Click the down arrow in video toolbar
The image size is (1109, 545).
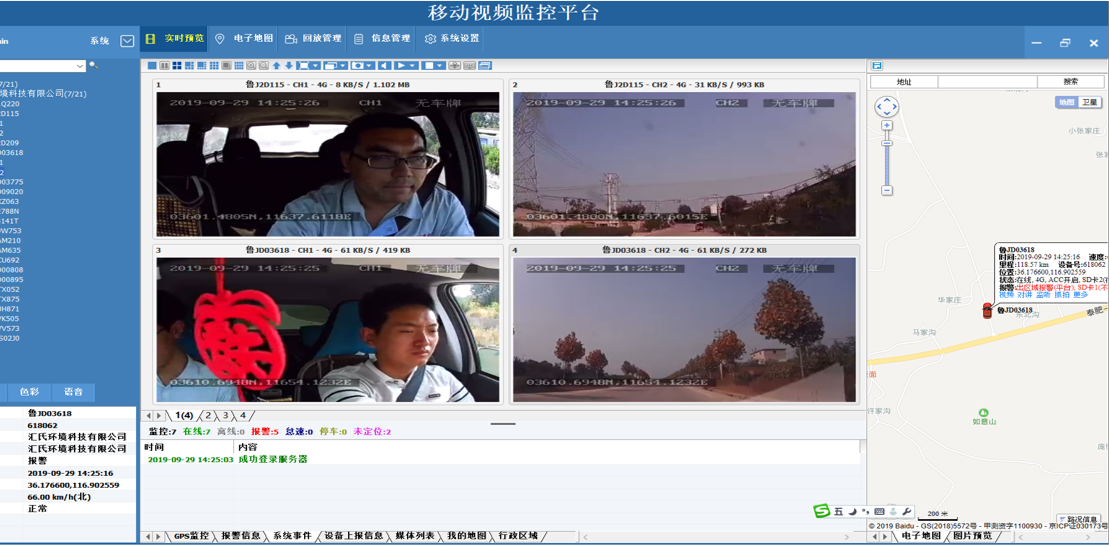(x=289, y=66)
